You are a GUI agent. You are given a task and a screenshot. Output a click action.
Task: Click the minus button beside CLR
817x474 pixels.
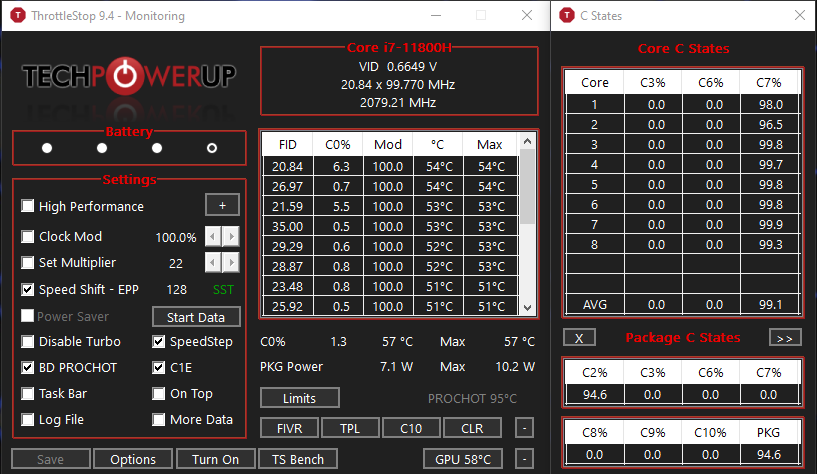pos(525,428)
